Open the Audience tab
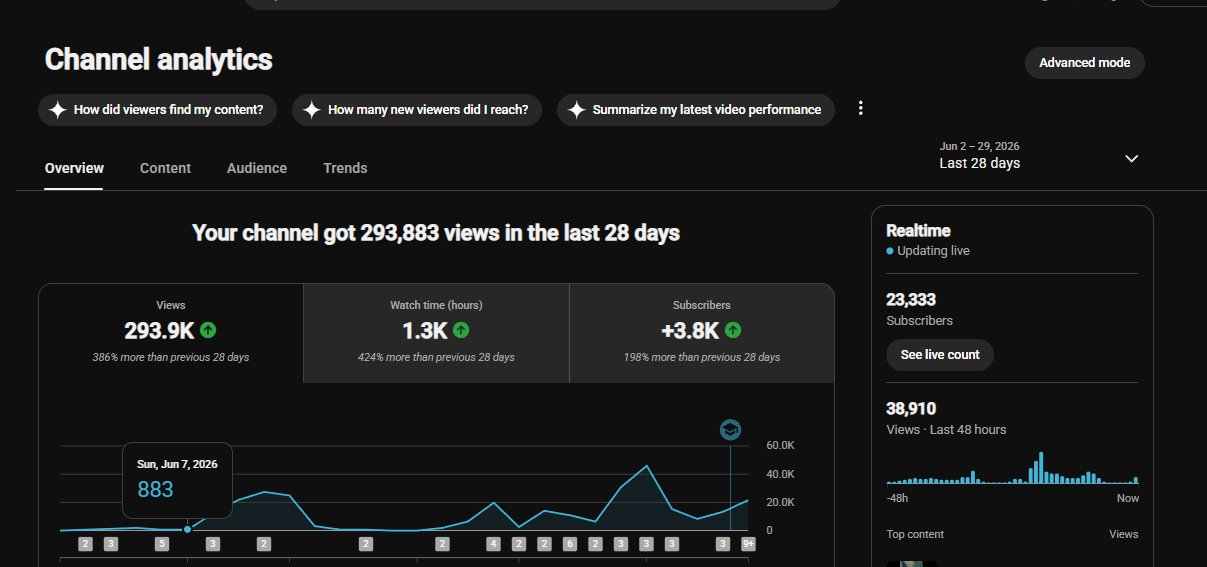 [x=257, y=168]
